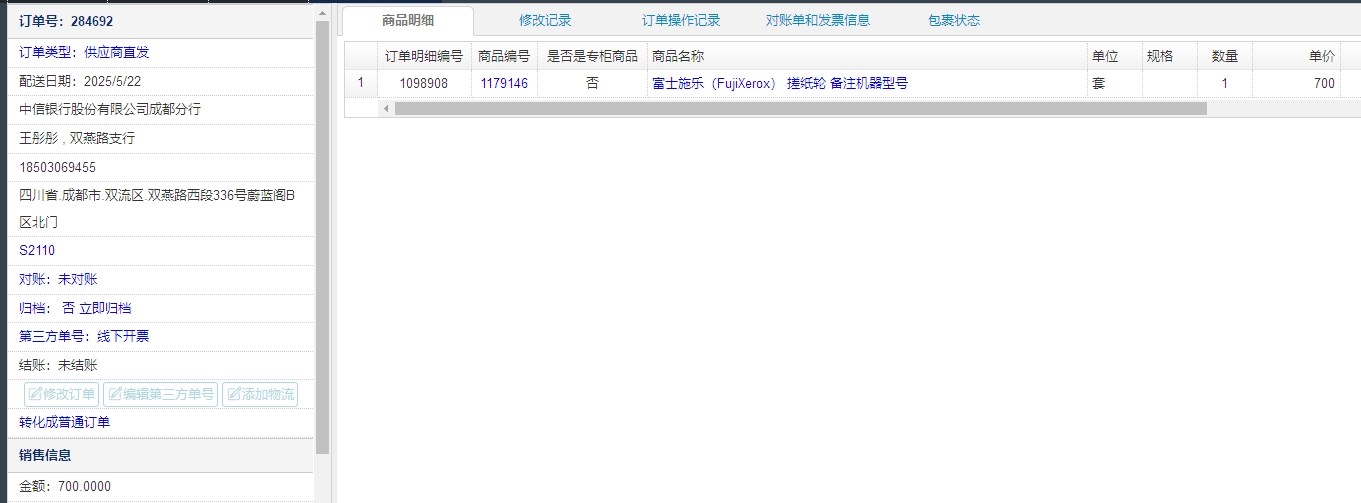Click the horizontal scrollbar thumb under the table

coord(801,108)
